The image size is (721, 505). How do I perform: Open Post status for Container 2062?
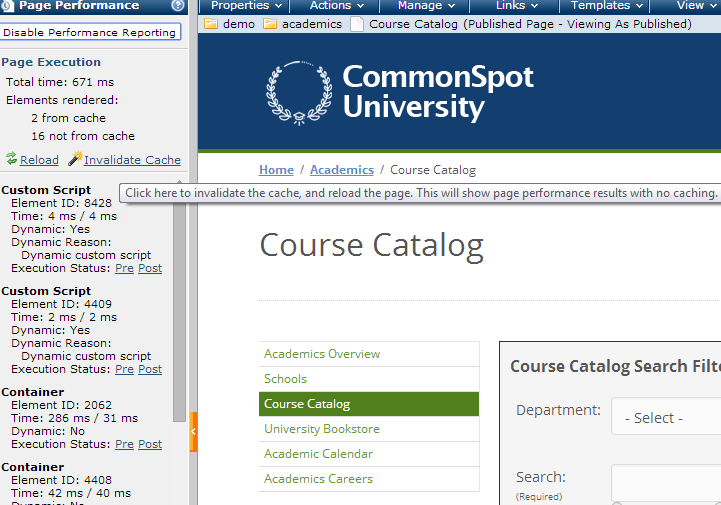[x=150, y=444]
